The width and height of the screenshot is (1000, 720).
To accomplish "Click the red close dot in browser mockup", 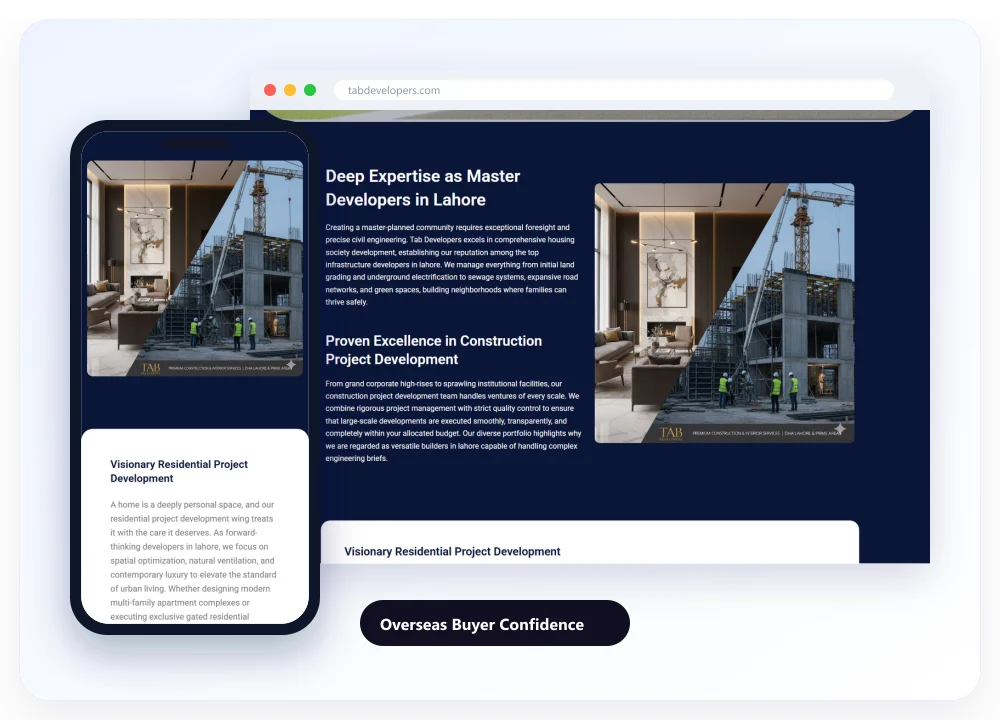I will pos(270,90).
